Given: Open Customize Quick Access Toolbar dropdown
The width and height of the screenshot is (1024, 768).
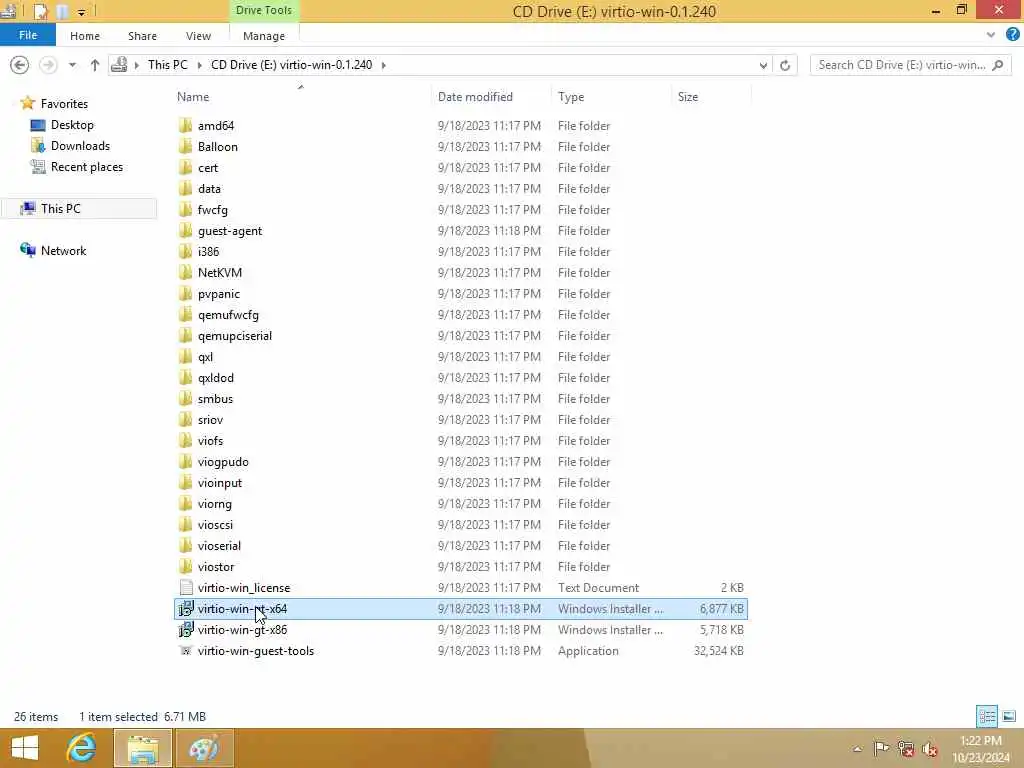Looking at the screenshot, I should click(x=81, y=12).
